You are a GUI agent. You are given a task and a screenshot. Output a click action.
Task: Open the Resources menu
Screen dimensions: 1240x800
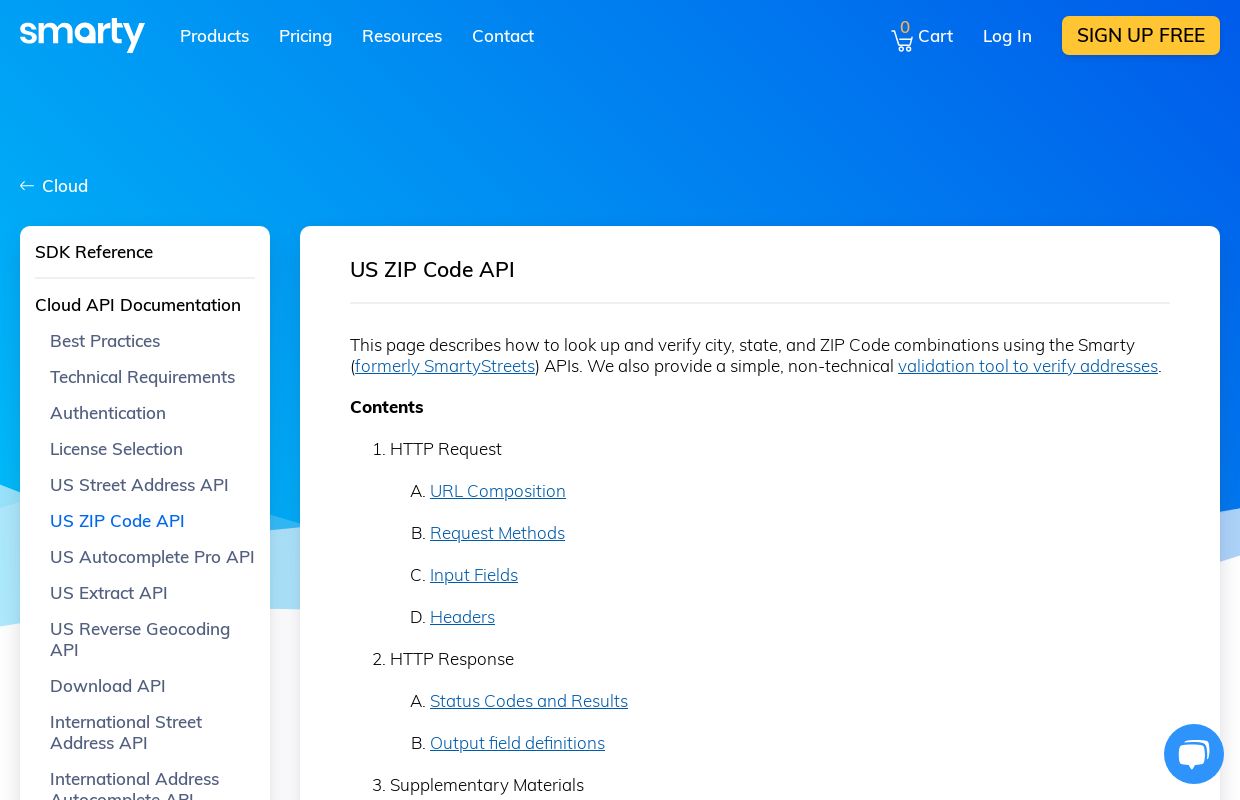click(x=402, y=36)
